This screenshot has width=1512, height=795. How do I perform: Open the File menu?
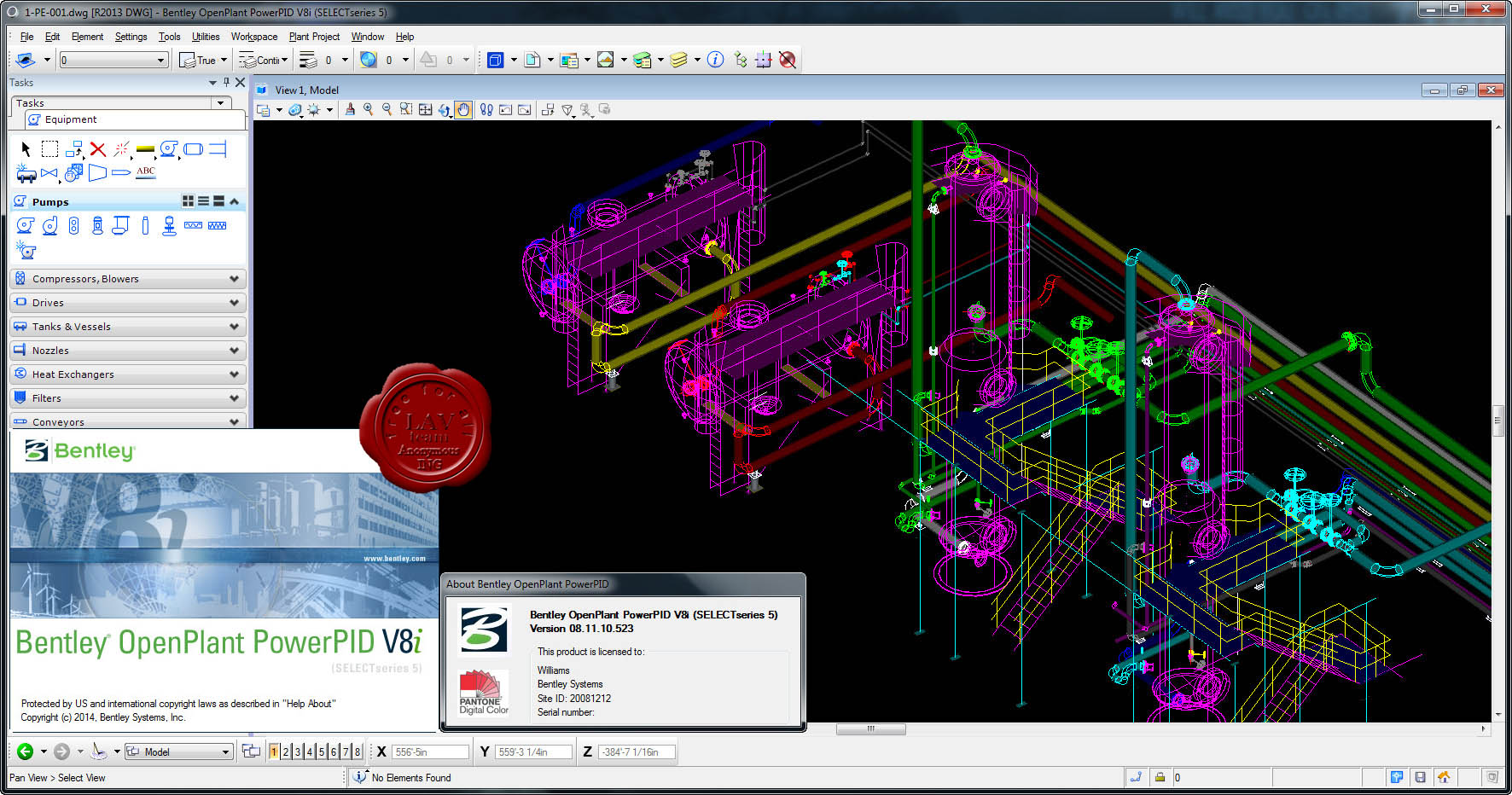[x=26, y=37]
